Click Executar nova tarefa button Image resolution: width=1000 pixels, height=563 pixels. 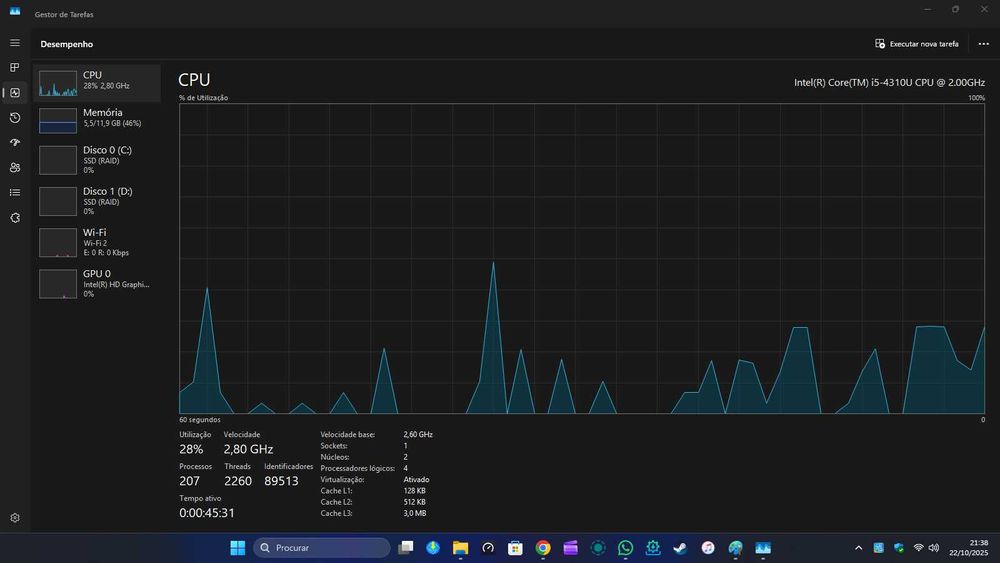916,44
